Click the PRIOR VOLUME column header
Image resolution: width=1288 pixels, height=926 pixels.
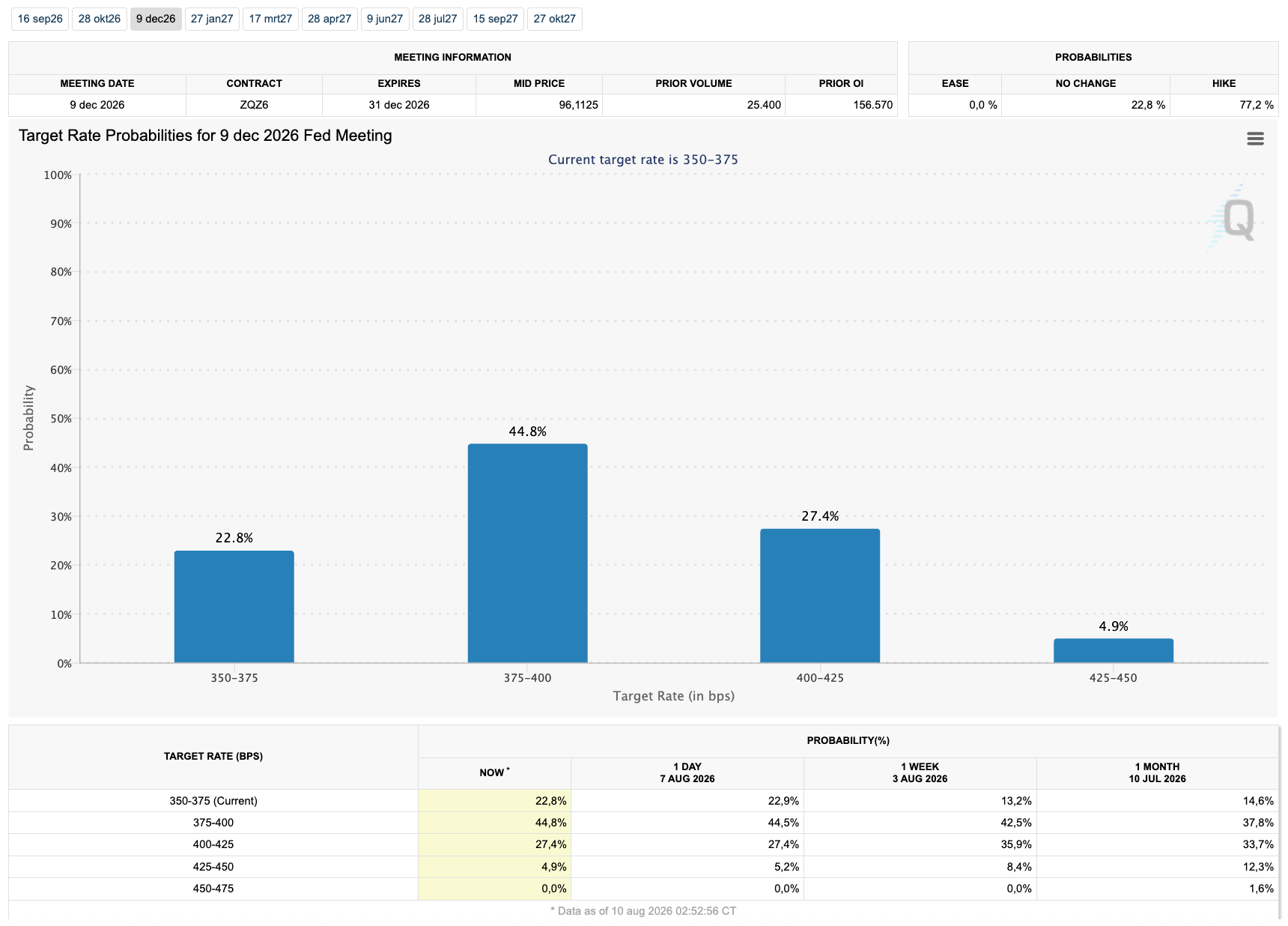tap(694, 83)
